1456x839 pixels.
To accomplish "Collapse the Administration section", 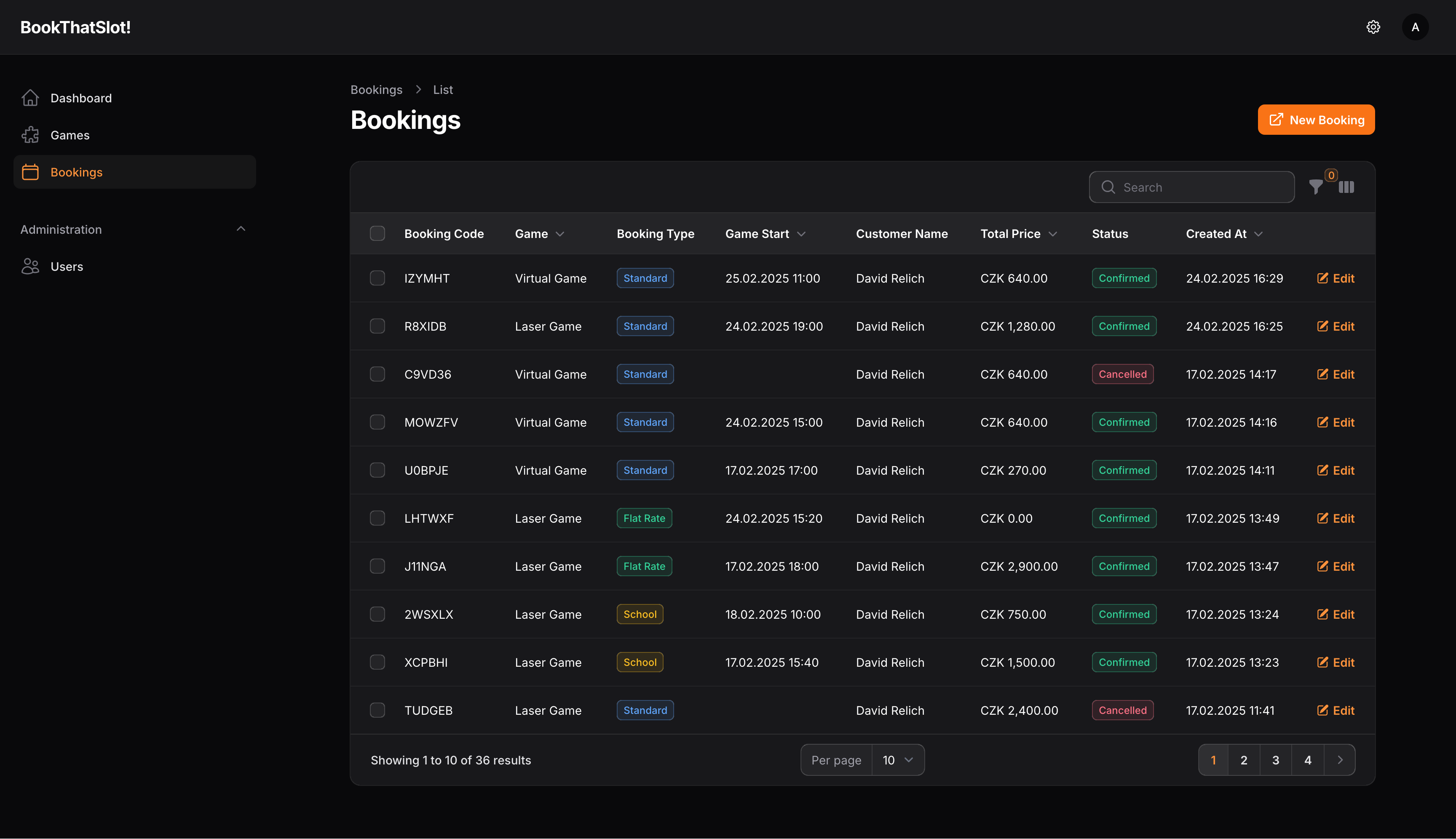I will pyautogui.click(x=241, y=229).
